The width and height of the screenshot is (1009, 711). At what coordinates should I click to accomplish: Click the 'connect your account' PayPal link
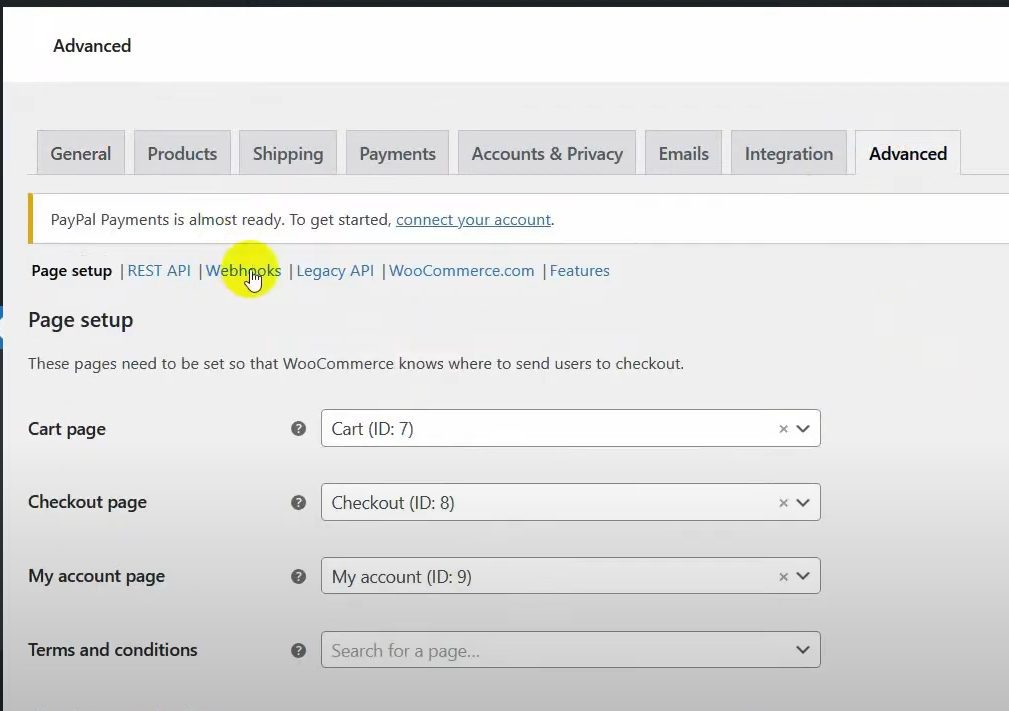pyautogui.click(x=473, y=220)
